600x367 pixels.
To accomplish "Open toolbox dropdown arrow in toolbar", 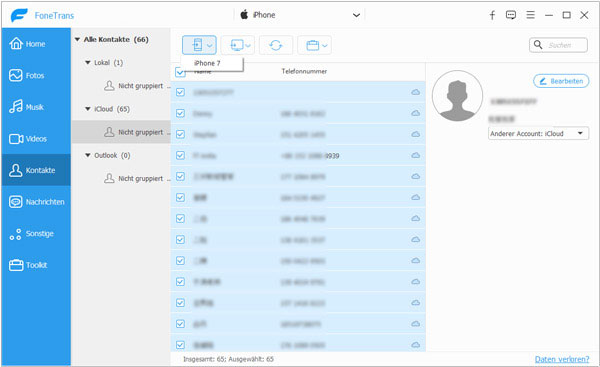I will click(x=324, y=46).
